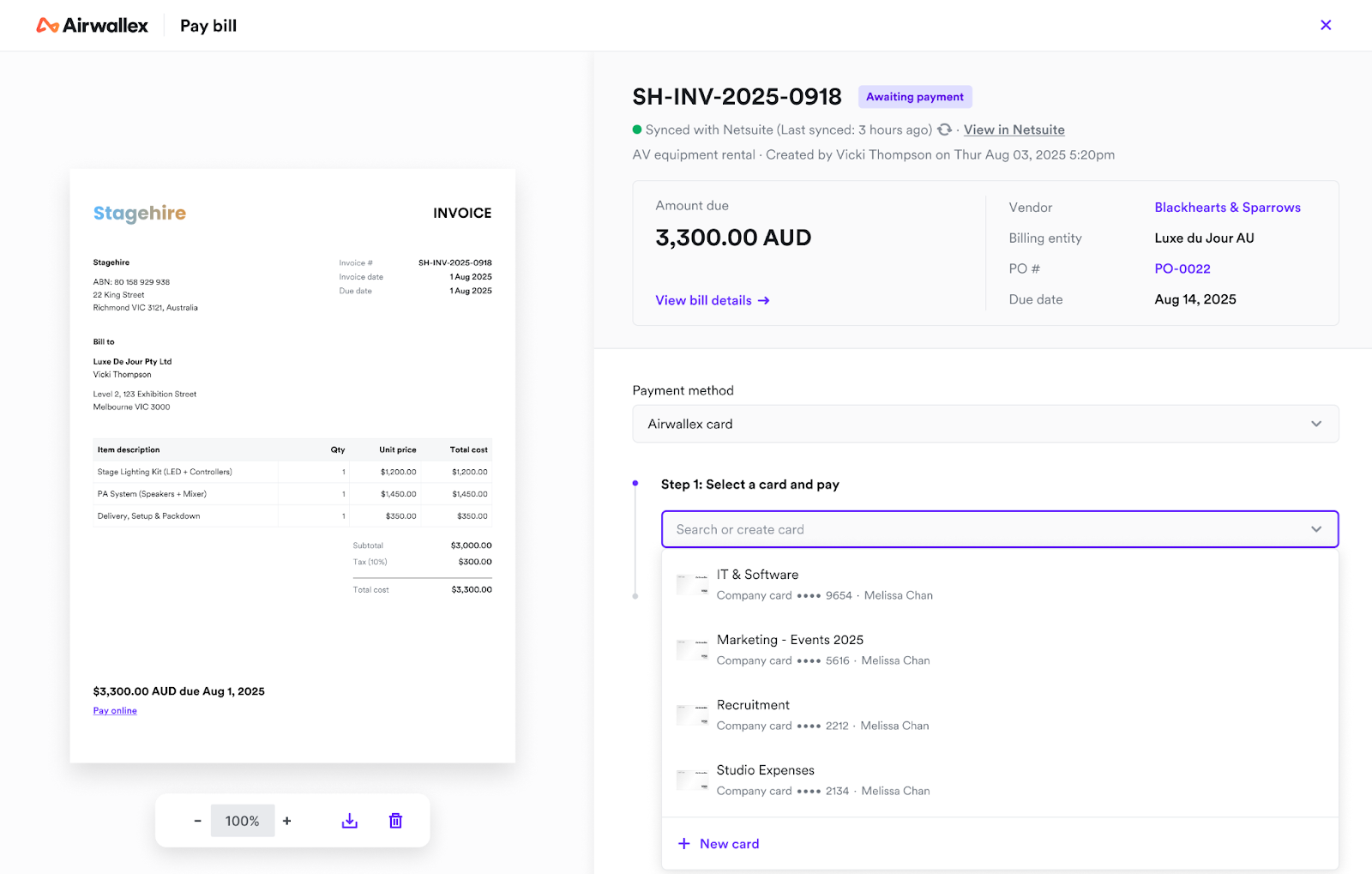Open View in Netsuite link
The width and height of the screenshot is (1372, 874).
(1014, 130)
